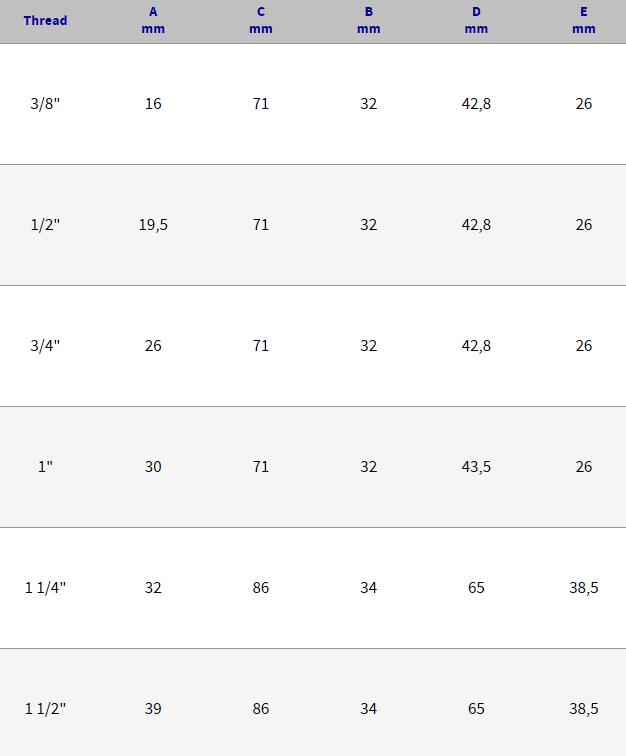Select the E mm column header

pyautogui.click(x=584, y=21)
